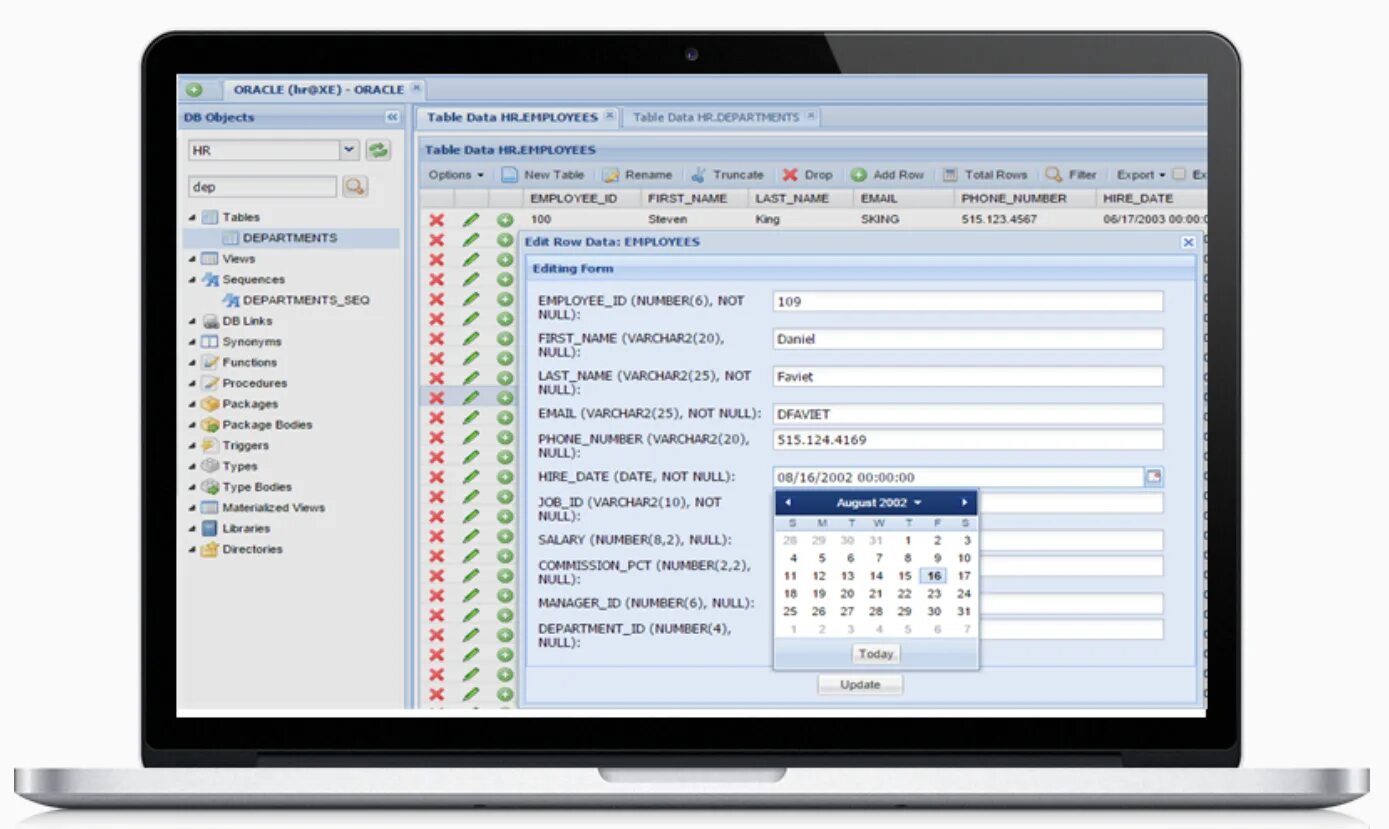
Task: Select the DEPARTMENTS_SEQ sequence node
Action: pos(296,300)
